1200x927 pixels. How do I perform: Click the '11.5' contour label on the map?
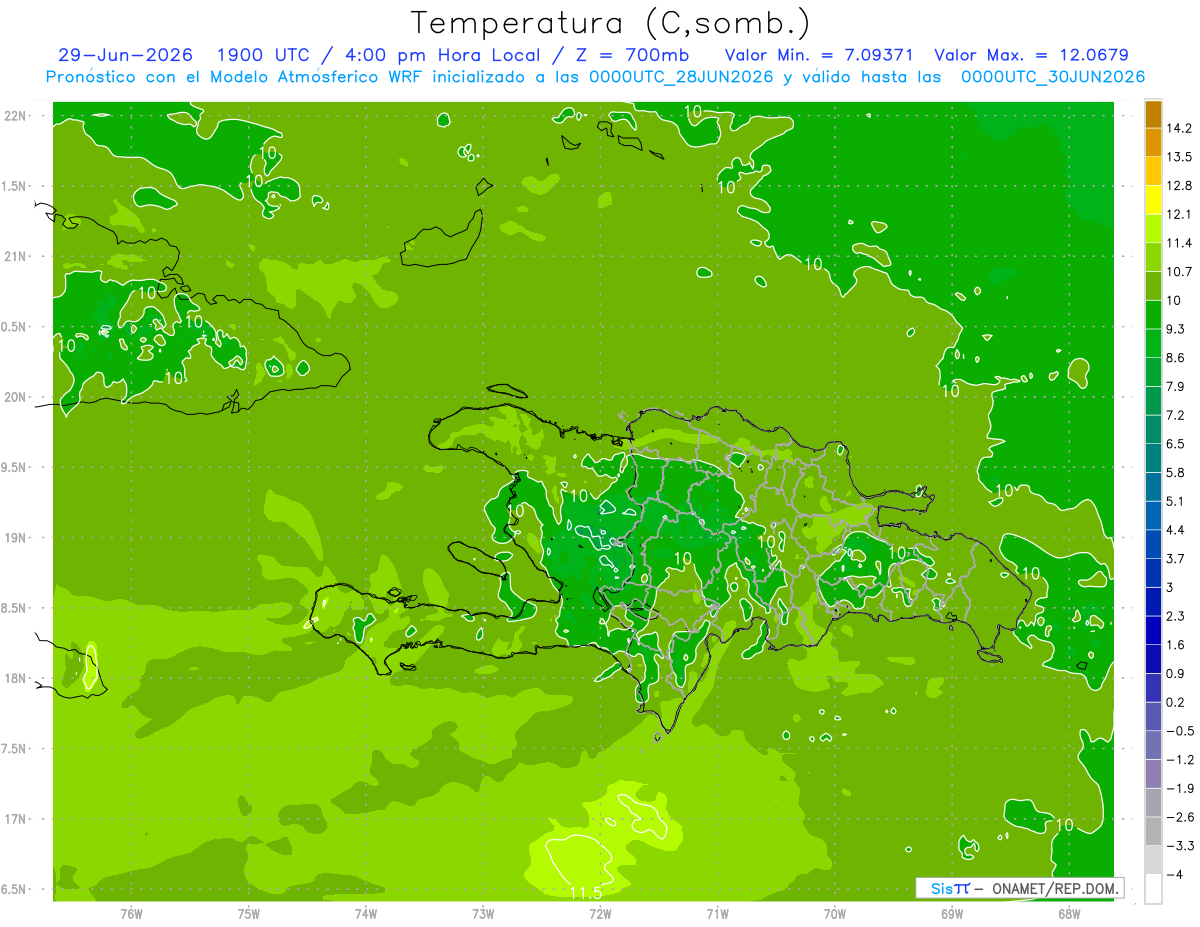point(585,892)
